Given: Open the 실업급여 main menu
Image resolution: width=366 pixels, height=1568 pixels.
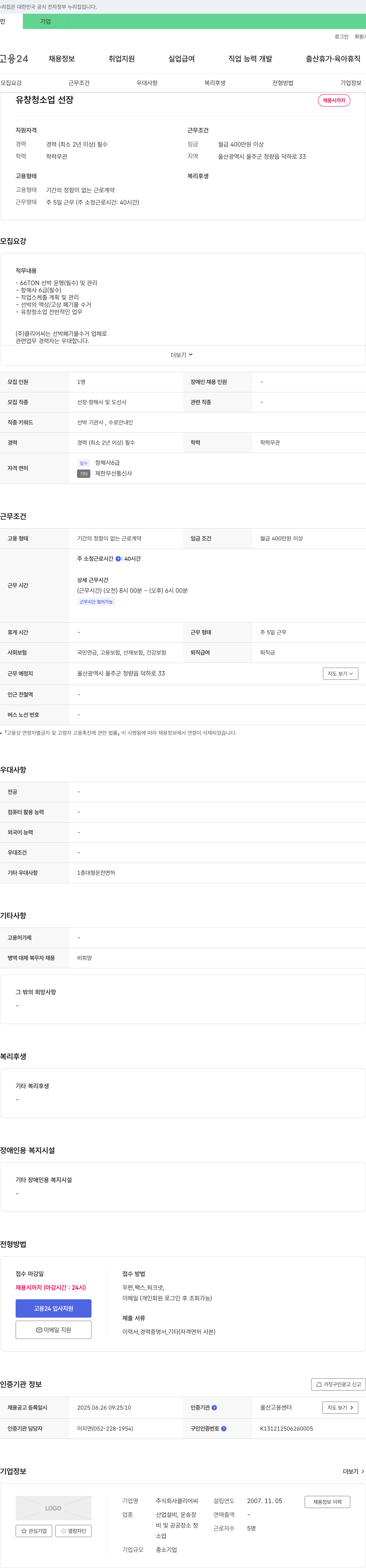Looking at the screenshot, I should tap(181, 58).
